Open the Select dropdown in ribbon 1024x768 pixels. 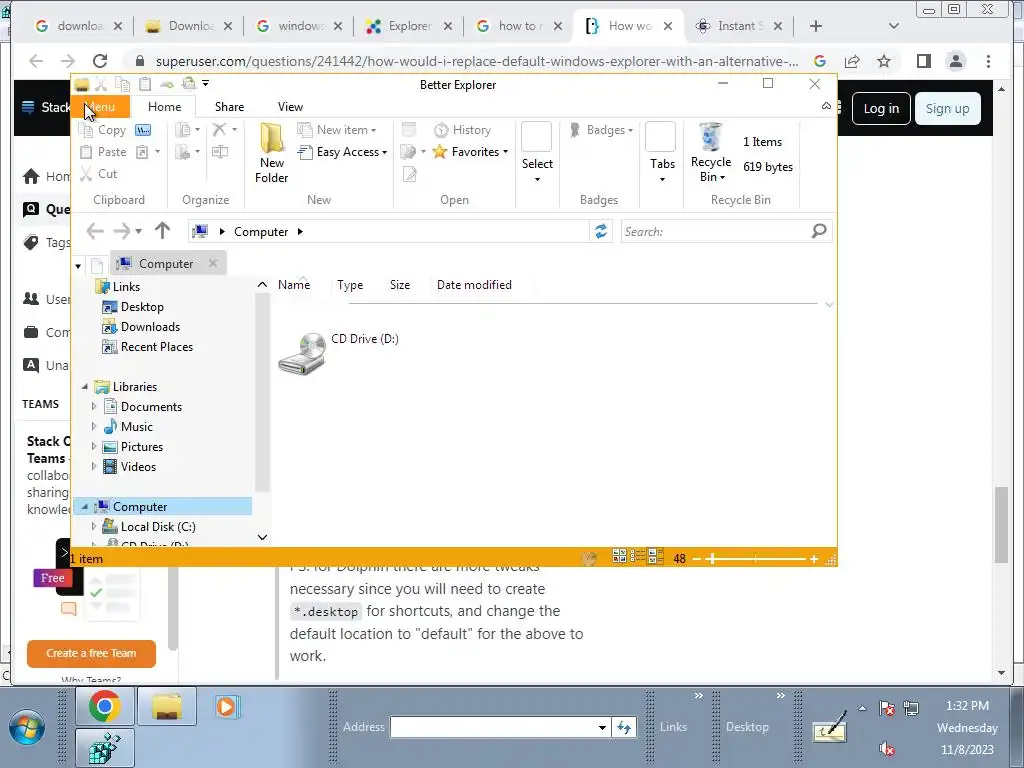pos(537,153)
